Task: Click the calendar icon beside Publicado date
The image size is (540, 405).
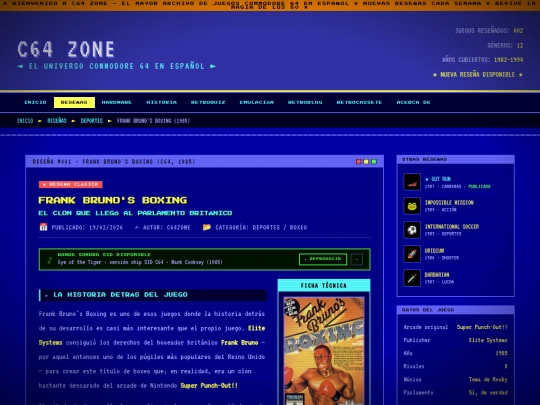Action: (43, 227)
